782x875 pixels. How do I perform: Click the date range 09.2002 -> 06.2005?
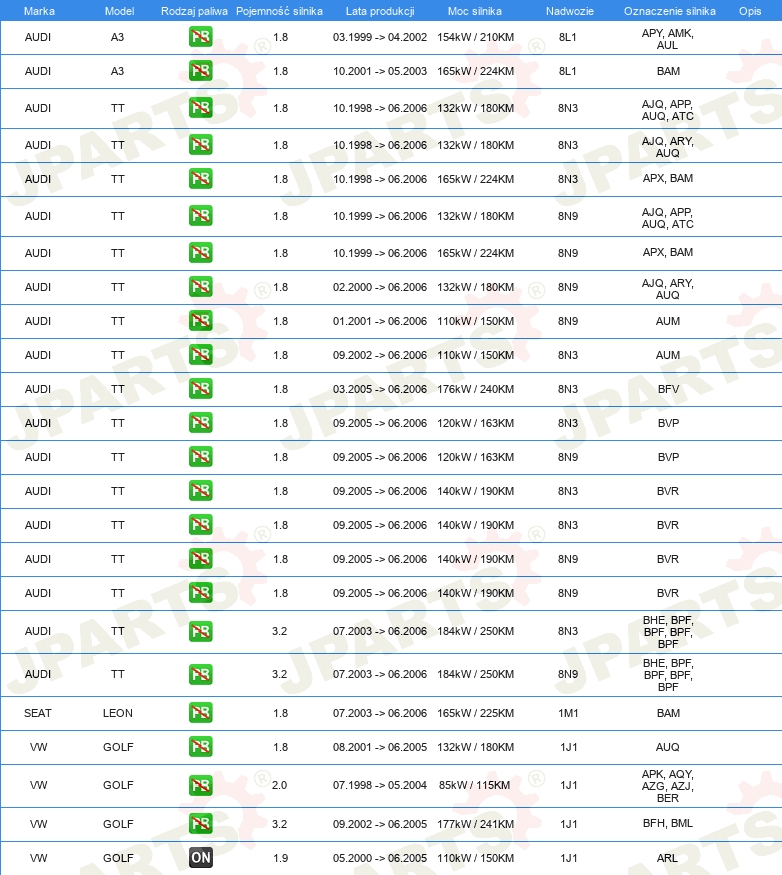coord(380,824)
